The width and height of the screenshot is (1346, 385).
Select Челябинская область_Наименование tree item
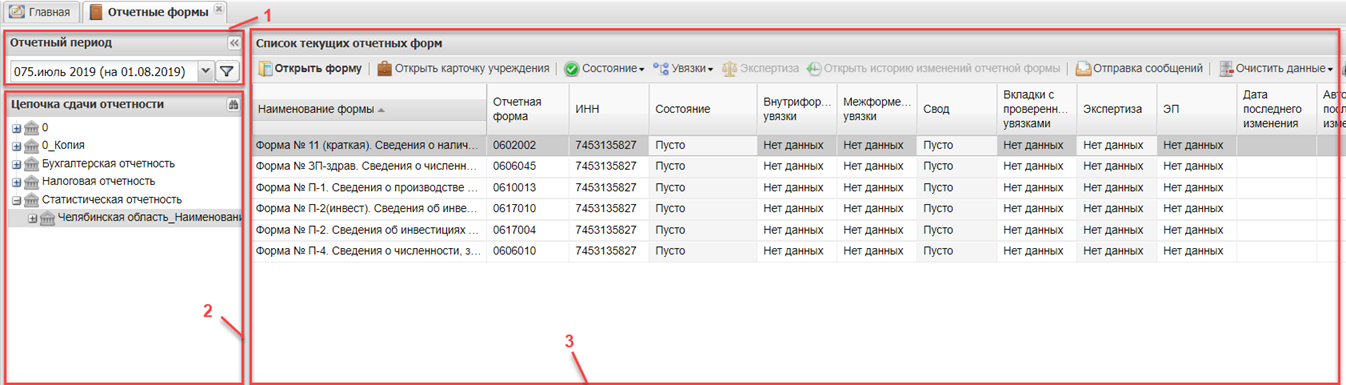pyautogui.click(x=149, y=217)
